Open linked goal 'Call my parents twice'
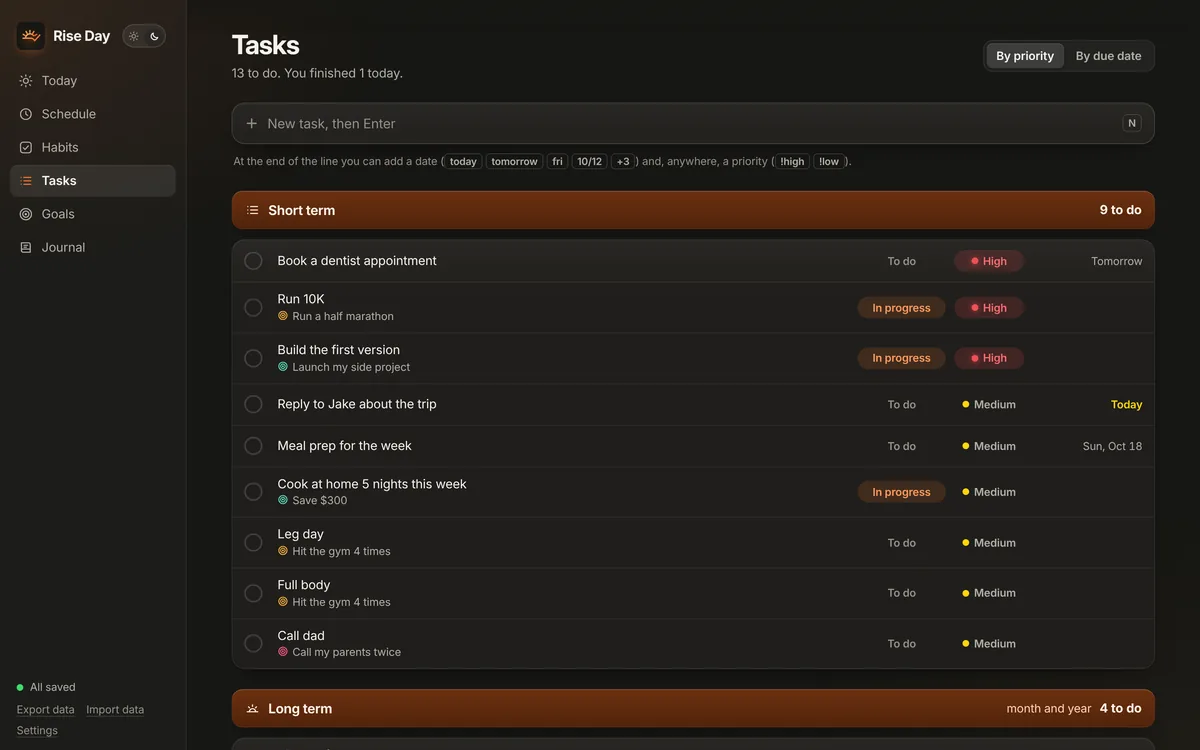 [x=339, y=652]
